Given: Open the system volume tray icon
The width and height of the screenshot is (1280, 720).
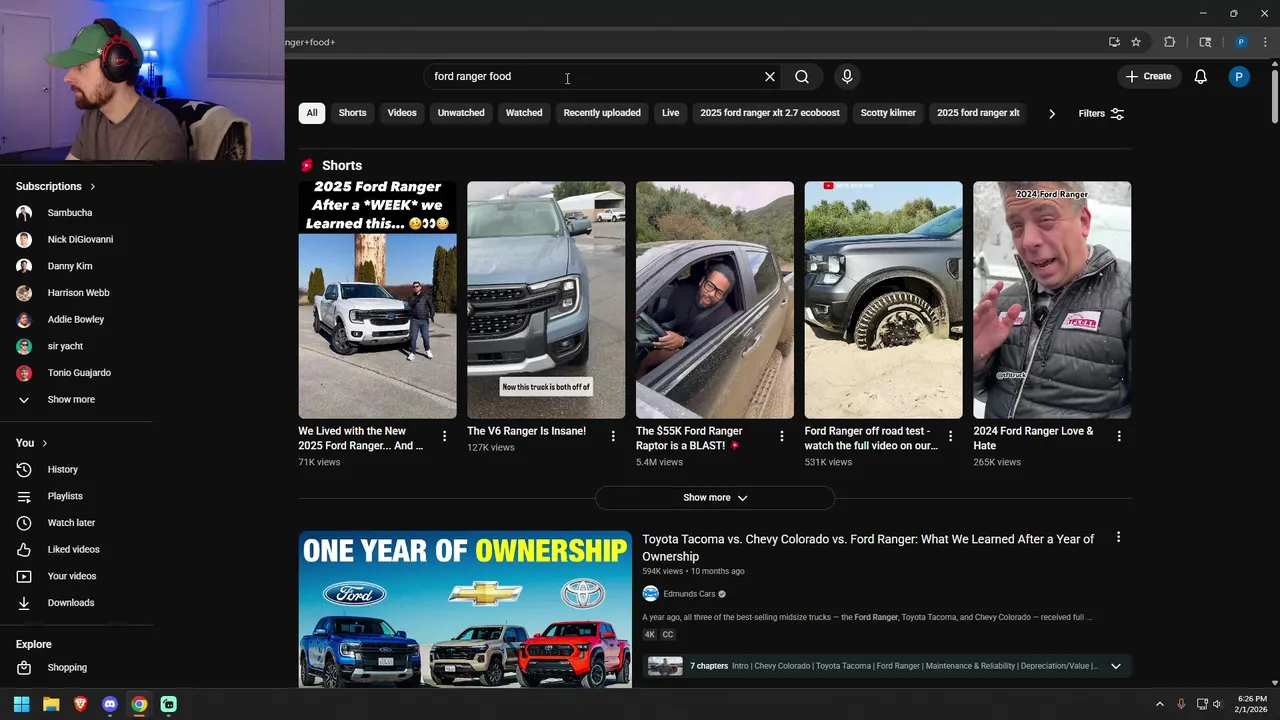Looking at the screenshot, I should (x=1217, y=704).
